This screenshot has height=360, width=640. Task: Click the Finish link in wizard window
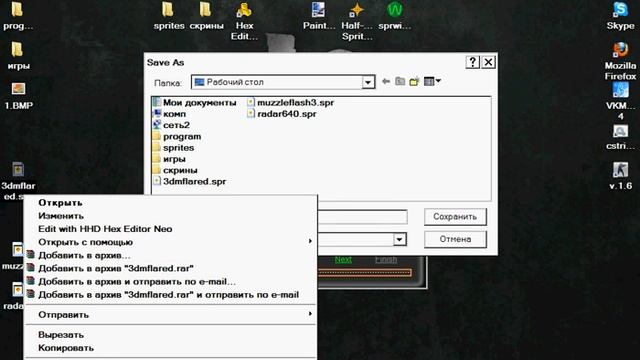(x=386, y=260)
